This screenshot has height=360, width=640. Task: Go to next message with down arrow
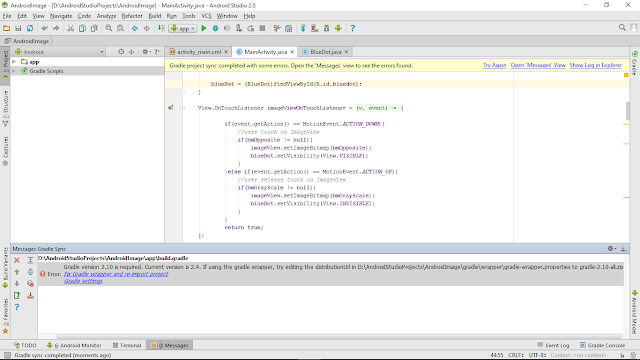click(x=17, y=283)
